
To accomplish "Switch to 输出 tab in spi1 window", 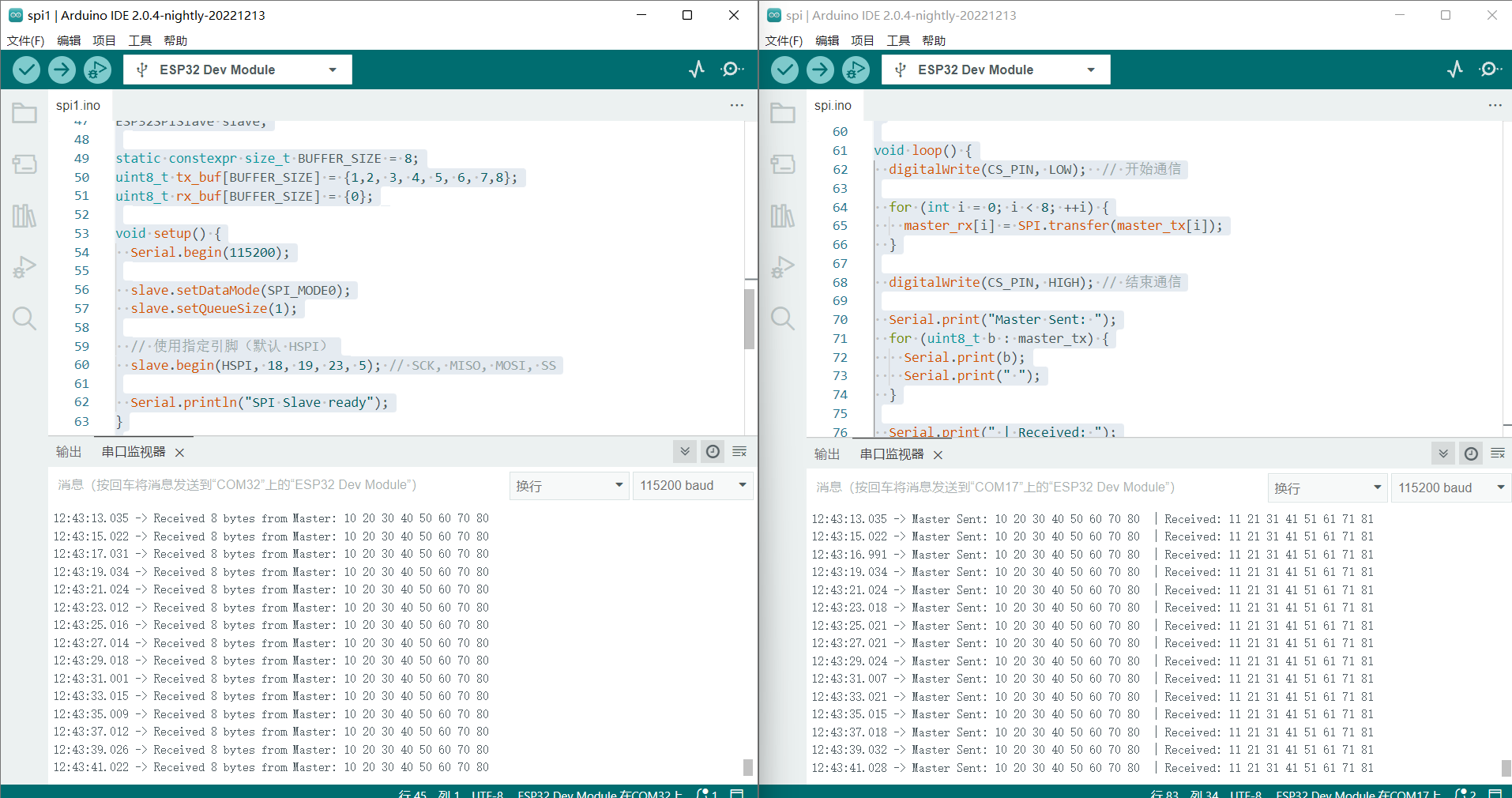I will [69, 452].
